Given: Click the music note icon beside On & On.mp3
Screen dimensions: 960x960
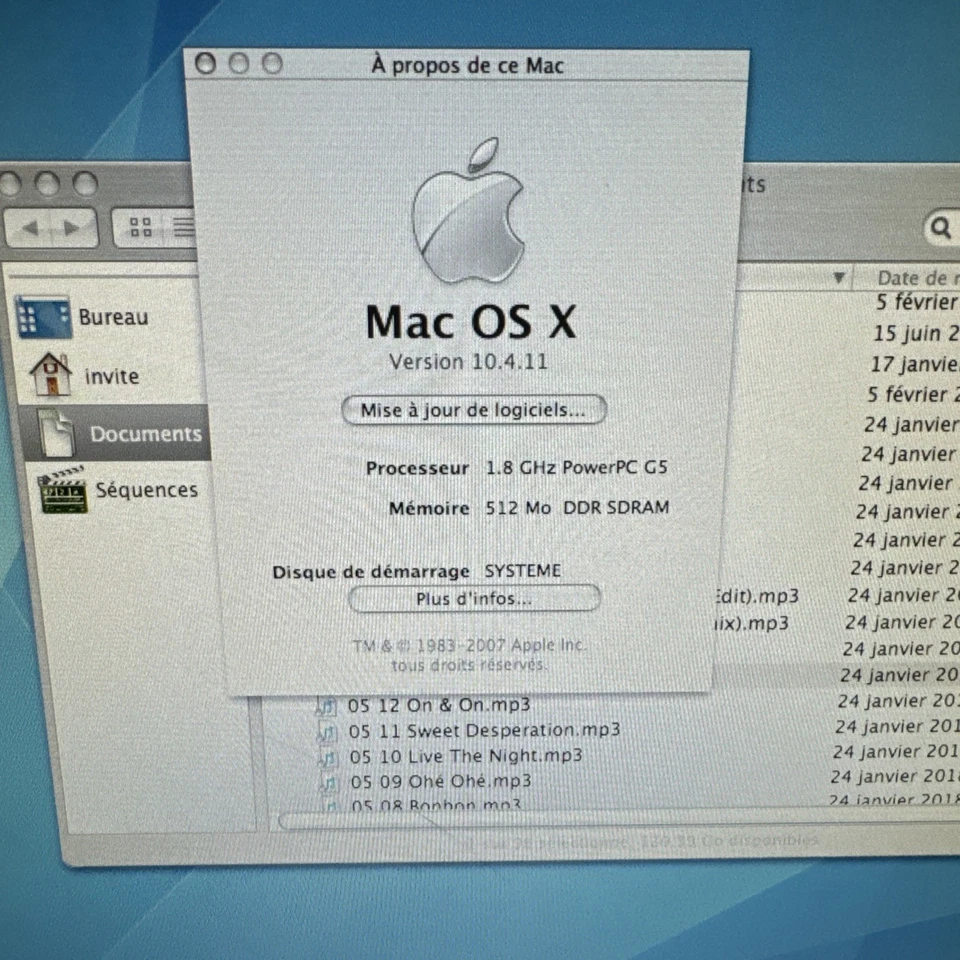Looking at the screenshot, I should [325, 705].
